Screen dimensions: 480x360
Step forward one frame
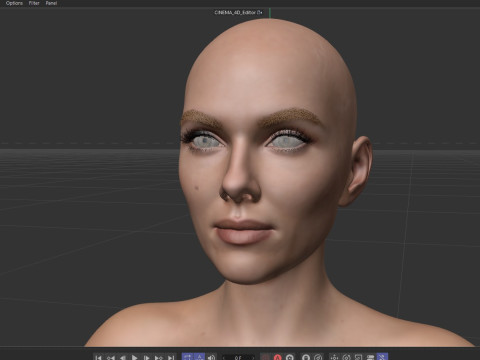click(x=146, y=357)
